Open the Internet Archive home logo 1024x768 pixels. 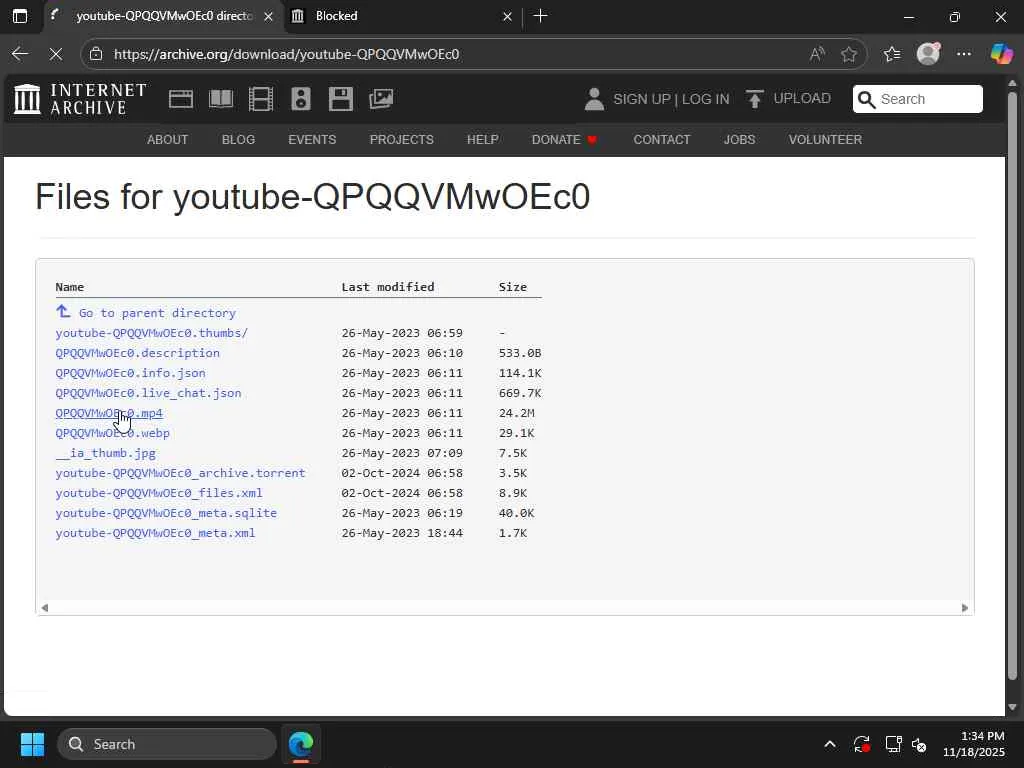80,99
